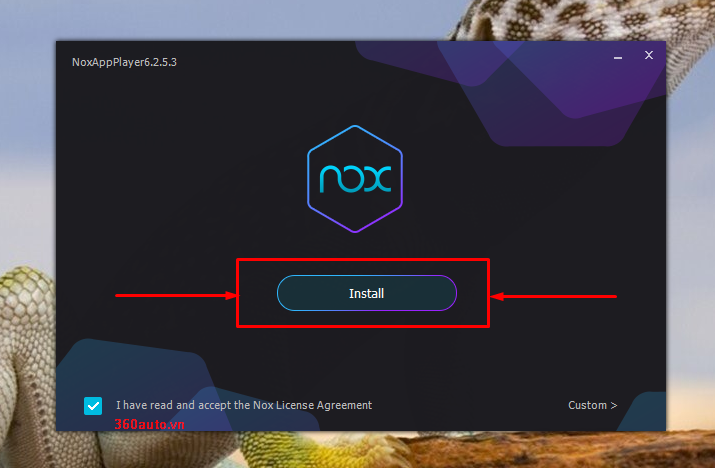Minimize the Nox installer window

[618, 57]
